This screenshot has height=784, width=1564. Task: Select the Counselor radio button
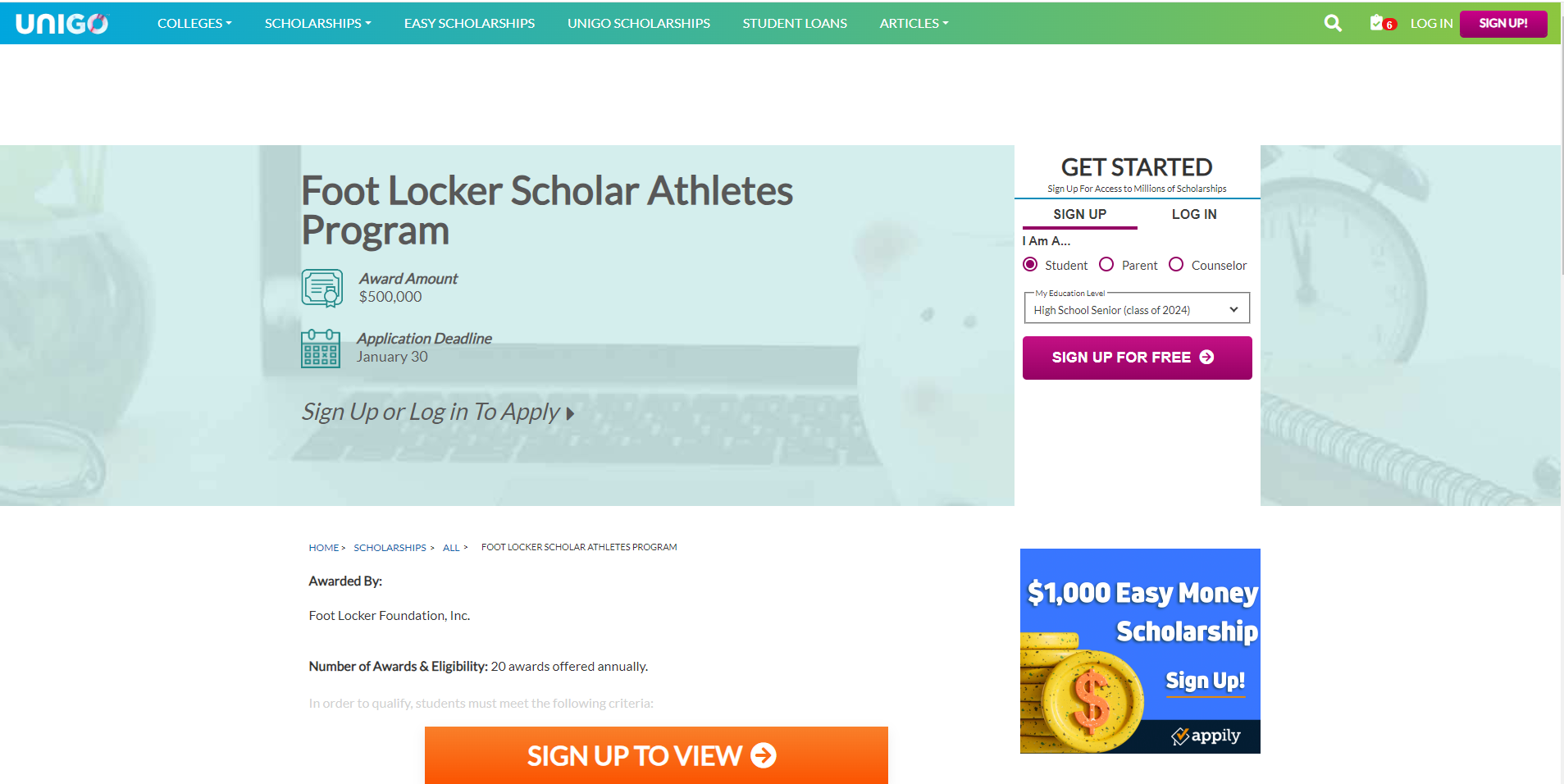tap(1176, 265)
